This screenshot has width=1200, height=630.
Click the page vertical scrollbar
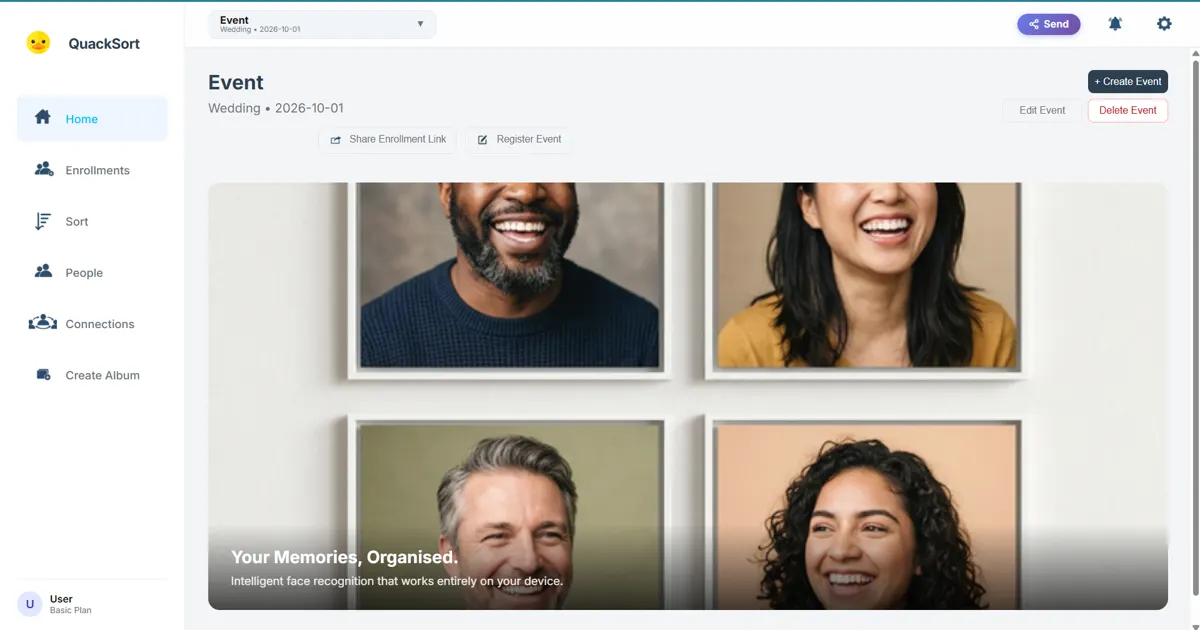(x=1194, y=330)
